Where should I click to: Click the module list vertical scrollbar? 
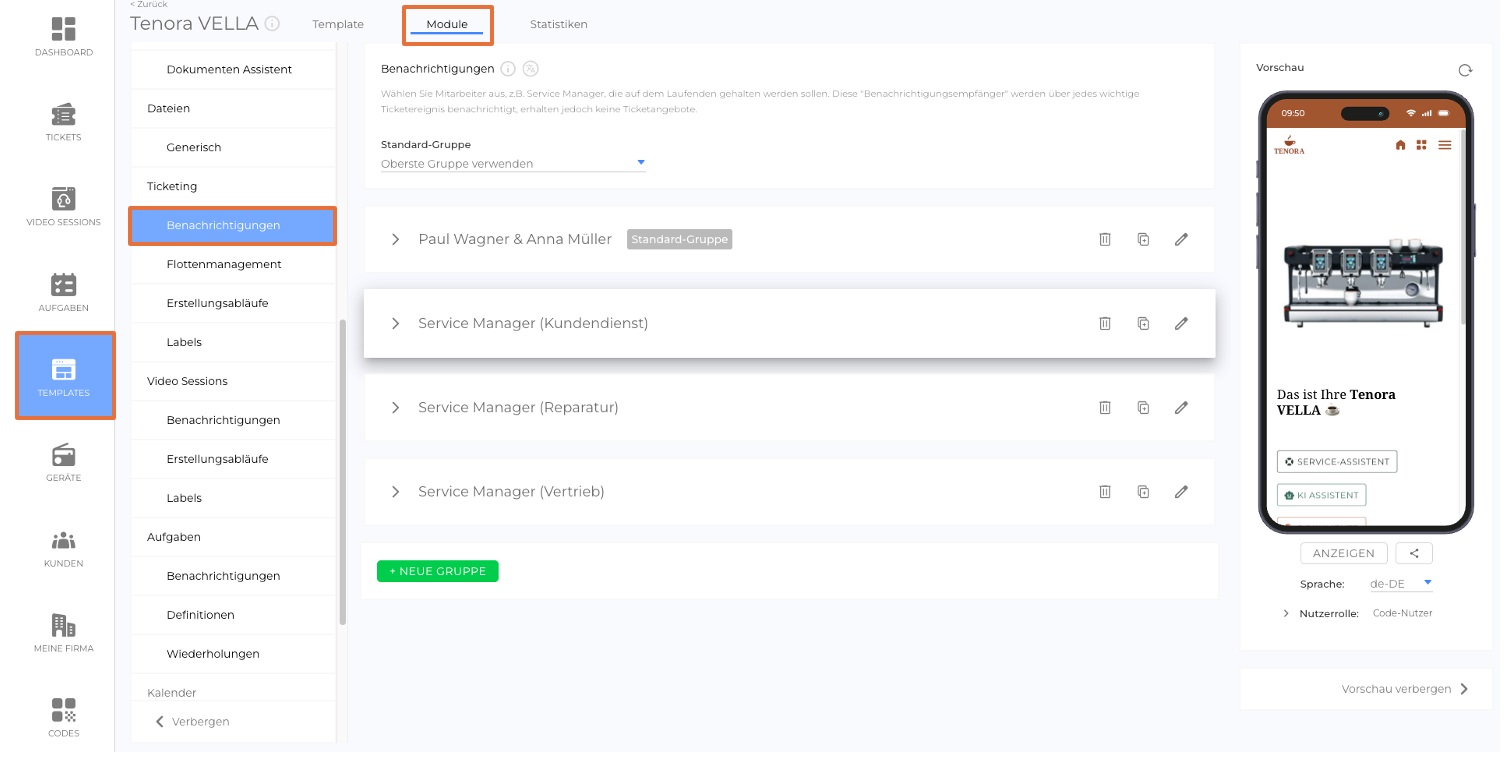coord(343,470)
